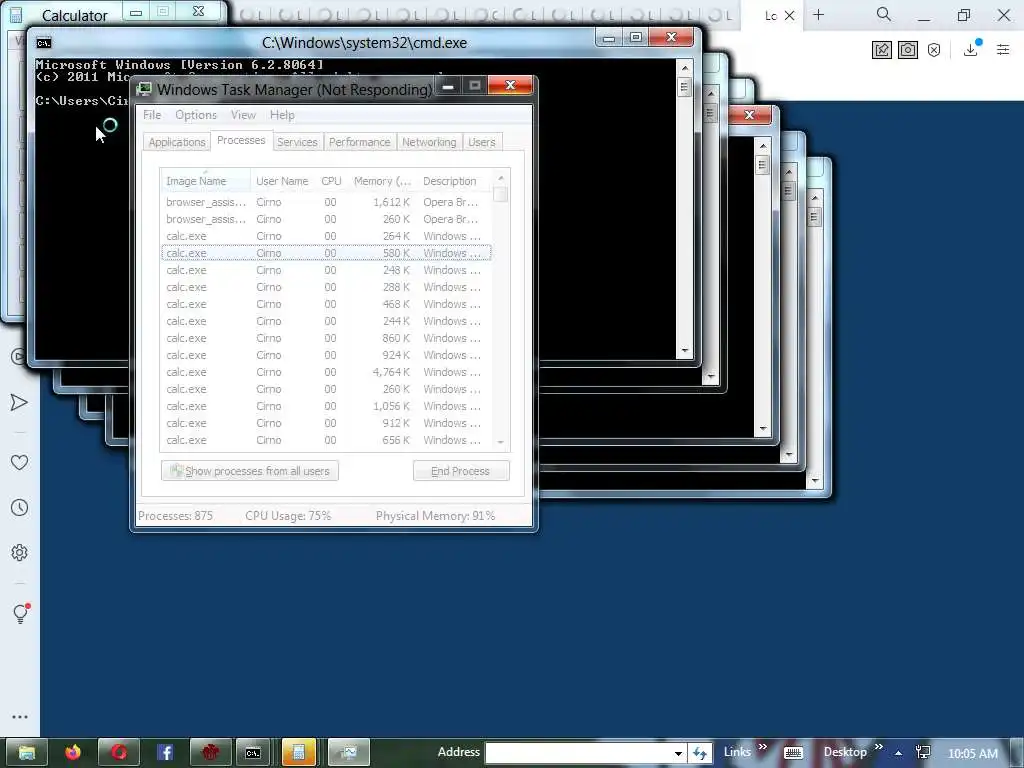This screenshot has width=1024, height=768.
Task: Click the camera snapshot icon in Opera toolbar
Action: [x=908, y=50]
